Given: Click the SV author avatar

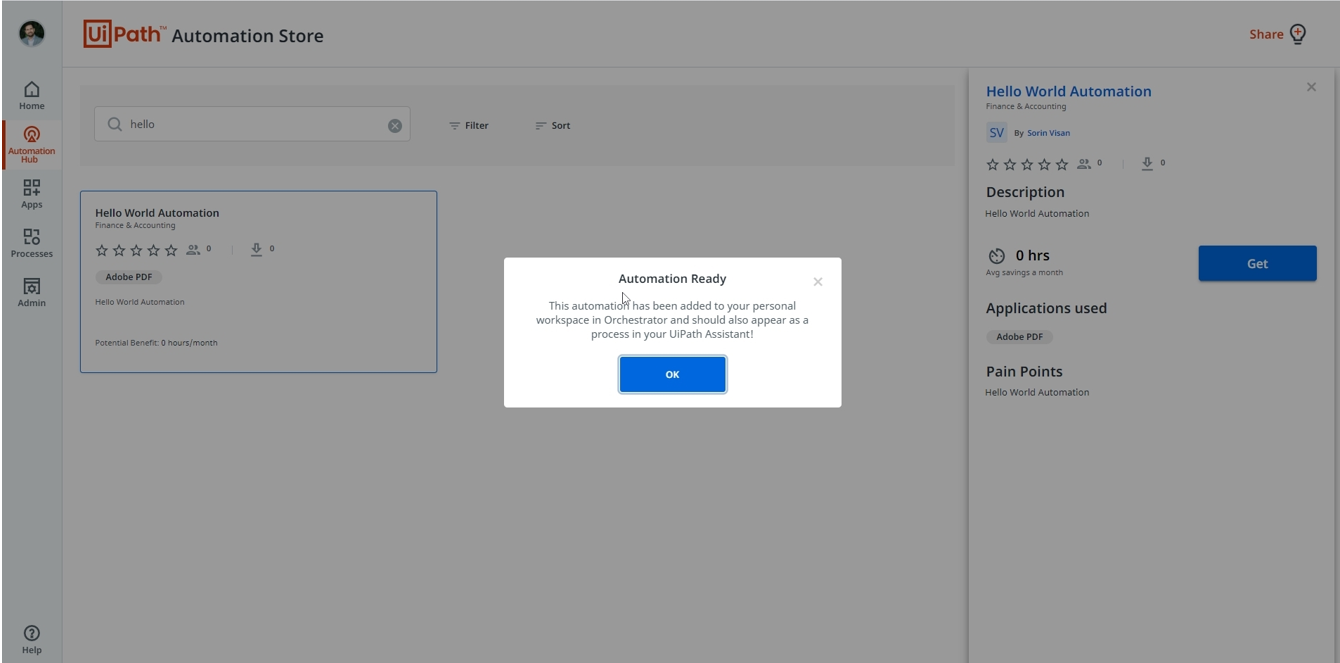Looking at the screenshot, I should [x=996, y=132].
